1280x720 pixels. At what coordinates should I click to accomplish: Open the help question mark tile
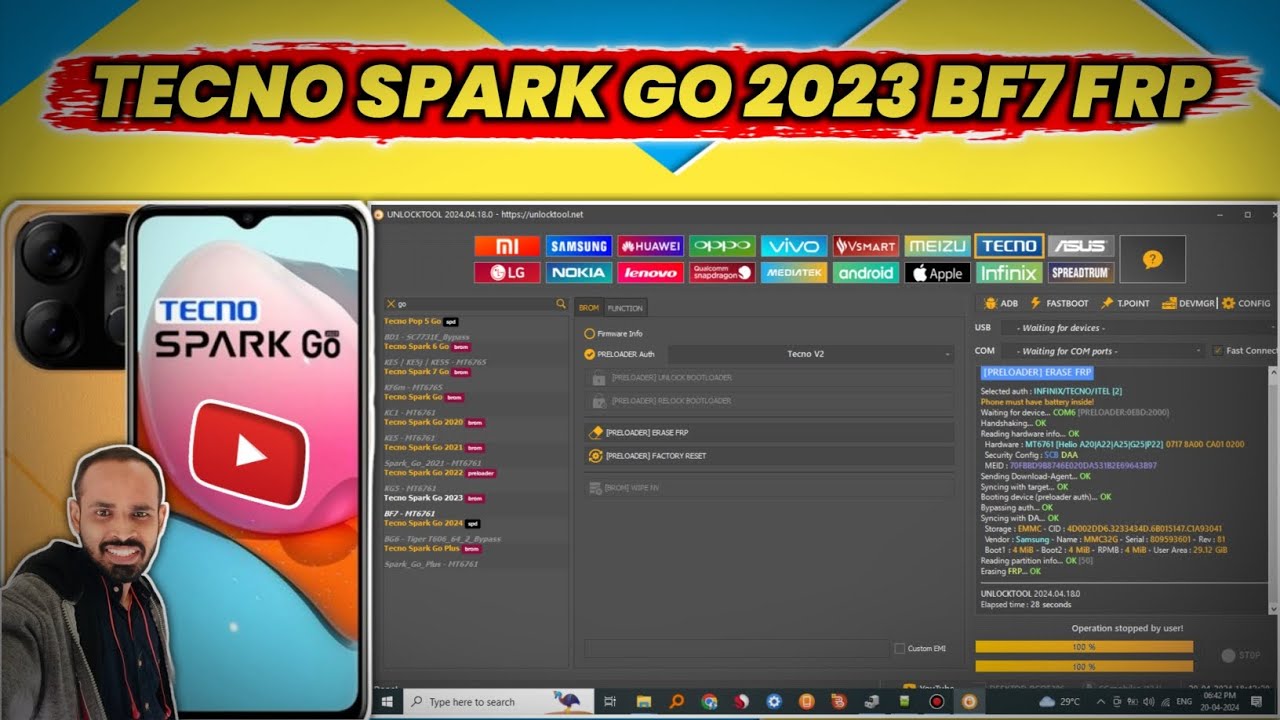pos(1152,259)
